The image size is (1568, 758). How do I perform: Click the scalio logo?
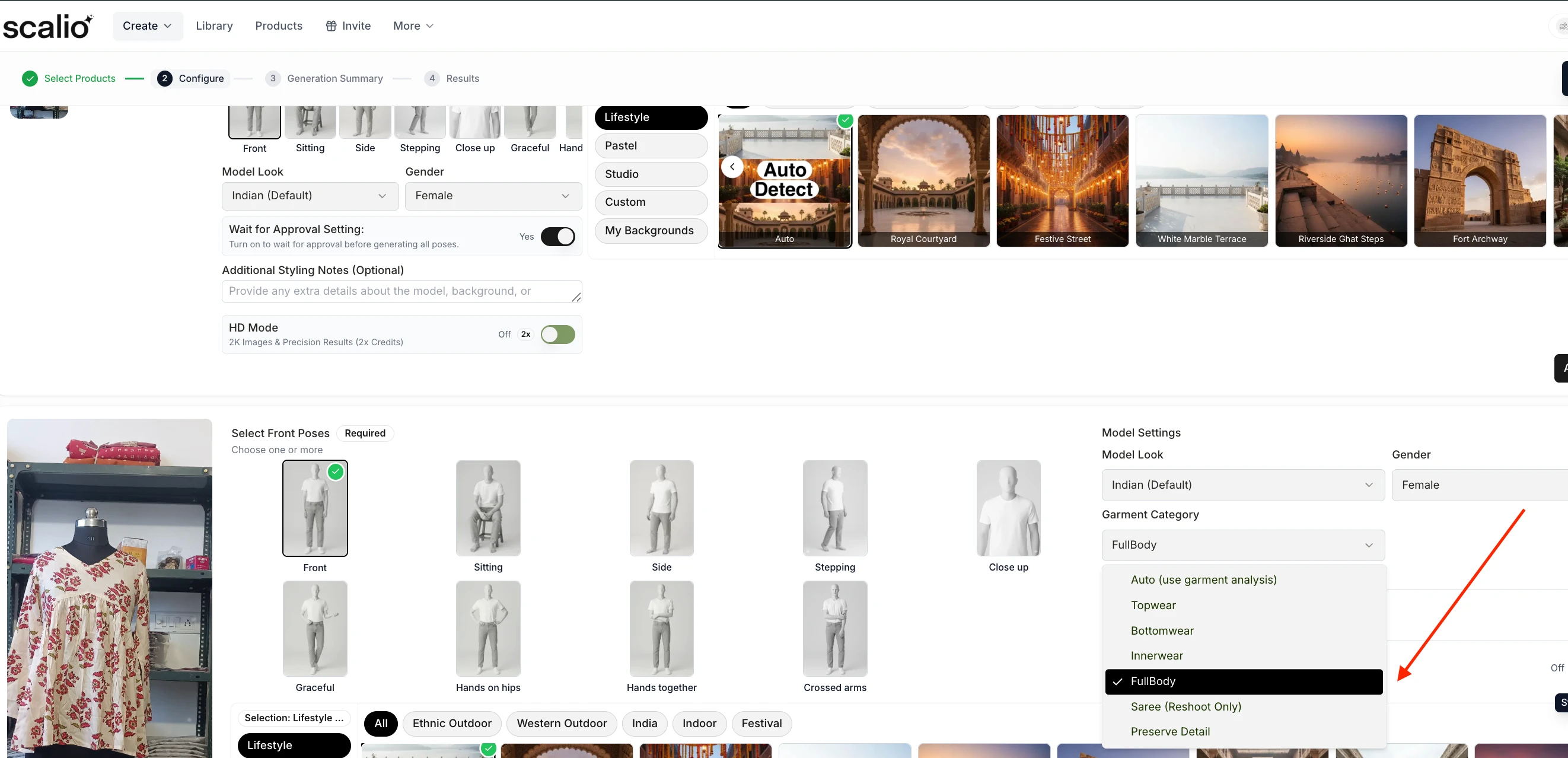tap(47, 26)
